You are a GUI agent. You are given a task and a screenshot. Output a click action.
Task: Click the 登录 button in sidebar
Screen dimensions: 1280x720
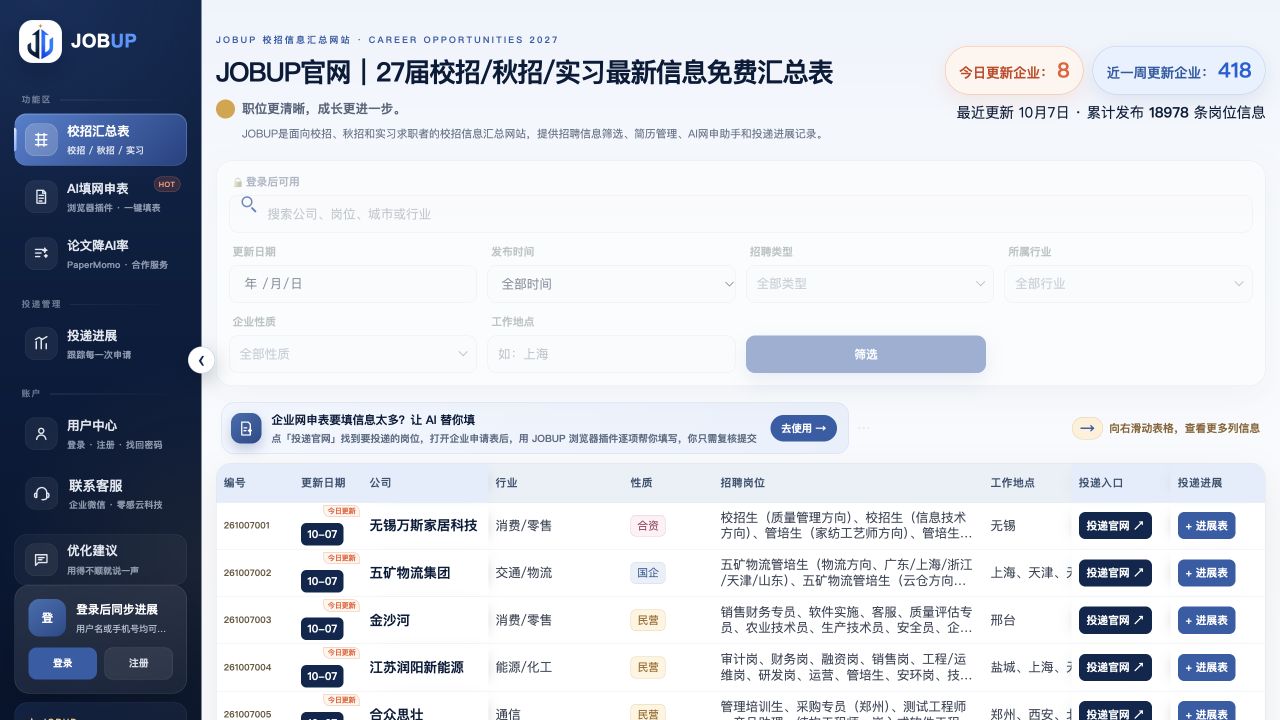(x=62, y=663)
